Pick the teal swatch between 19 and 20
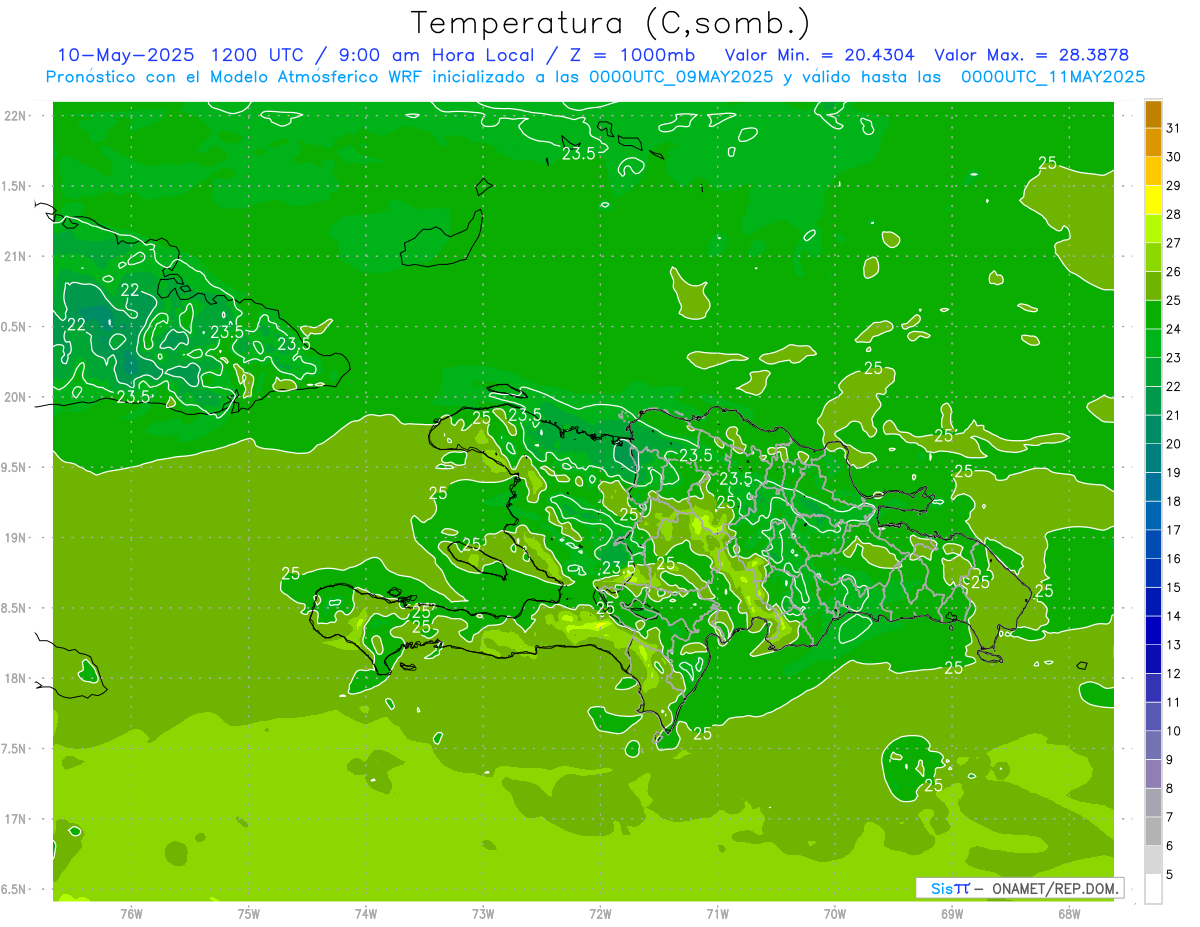Image resolution: width=1200 pixels, height=927 pixels. [x=1153, y=459]
